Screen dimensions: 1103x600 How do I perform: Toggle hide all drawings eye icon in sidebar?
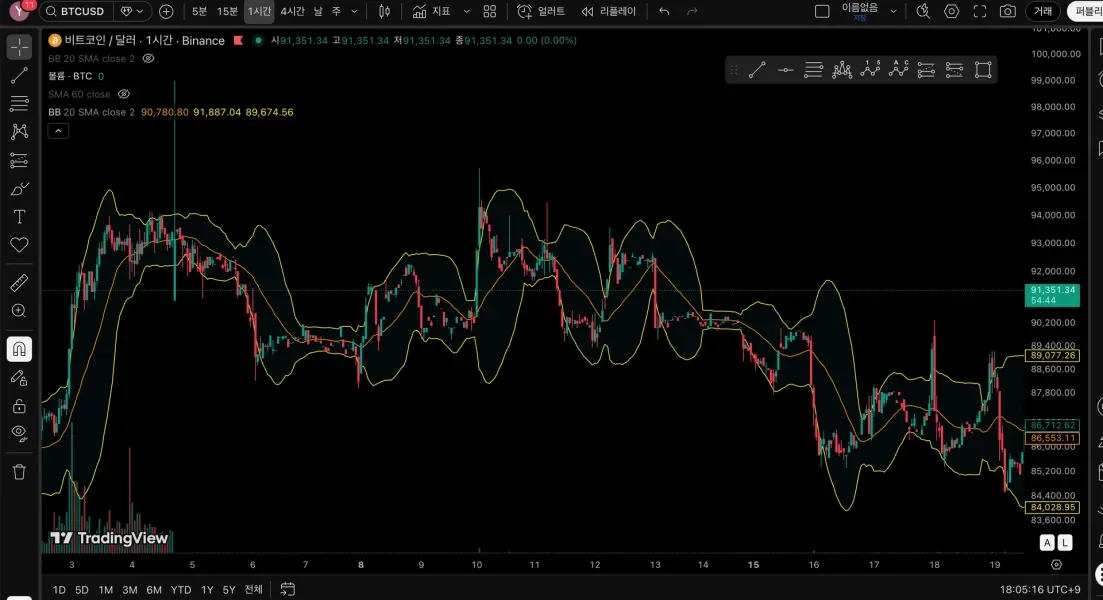(x=19, y=432)
